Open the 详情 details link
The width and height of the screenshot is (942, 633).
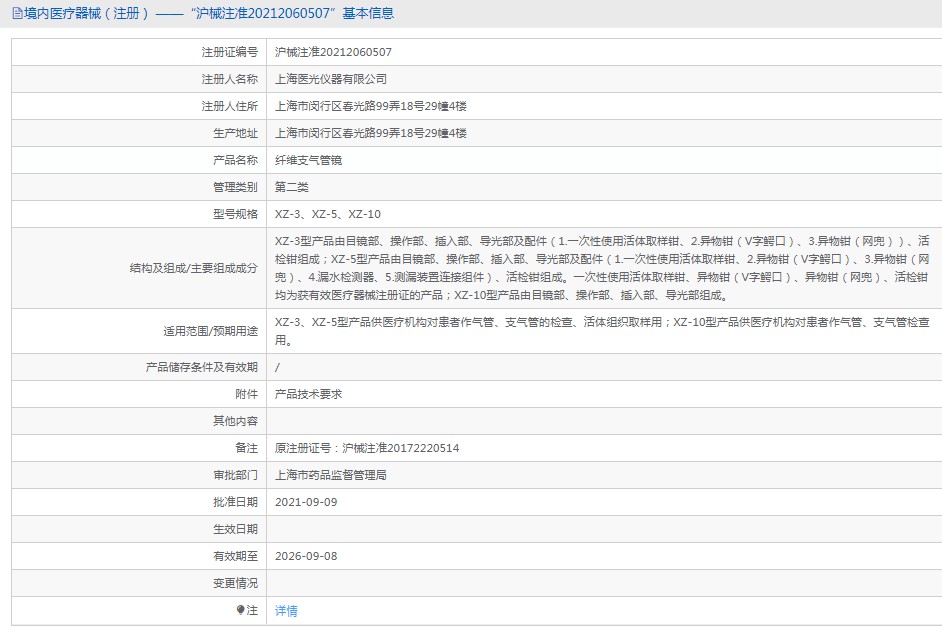coord(286,611)
